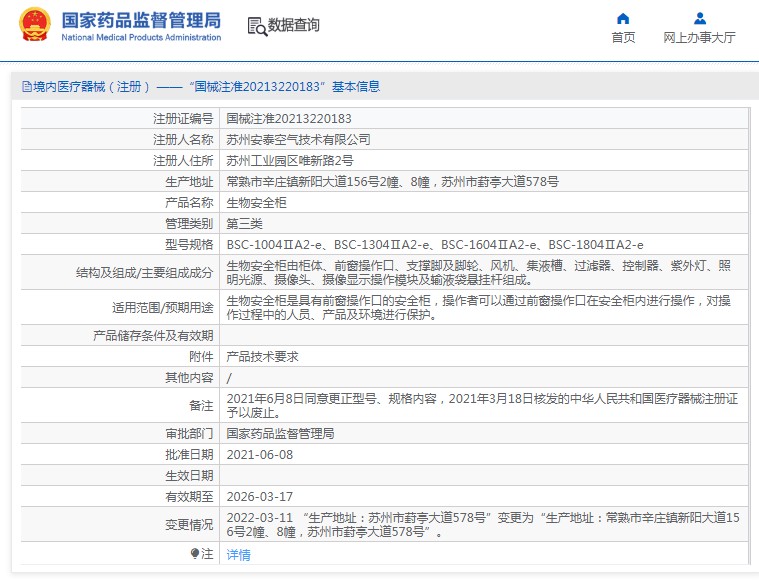
Task: Open 数据查询 section
Action: pos(293,25)
